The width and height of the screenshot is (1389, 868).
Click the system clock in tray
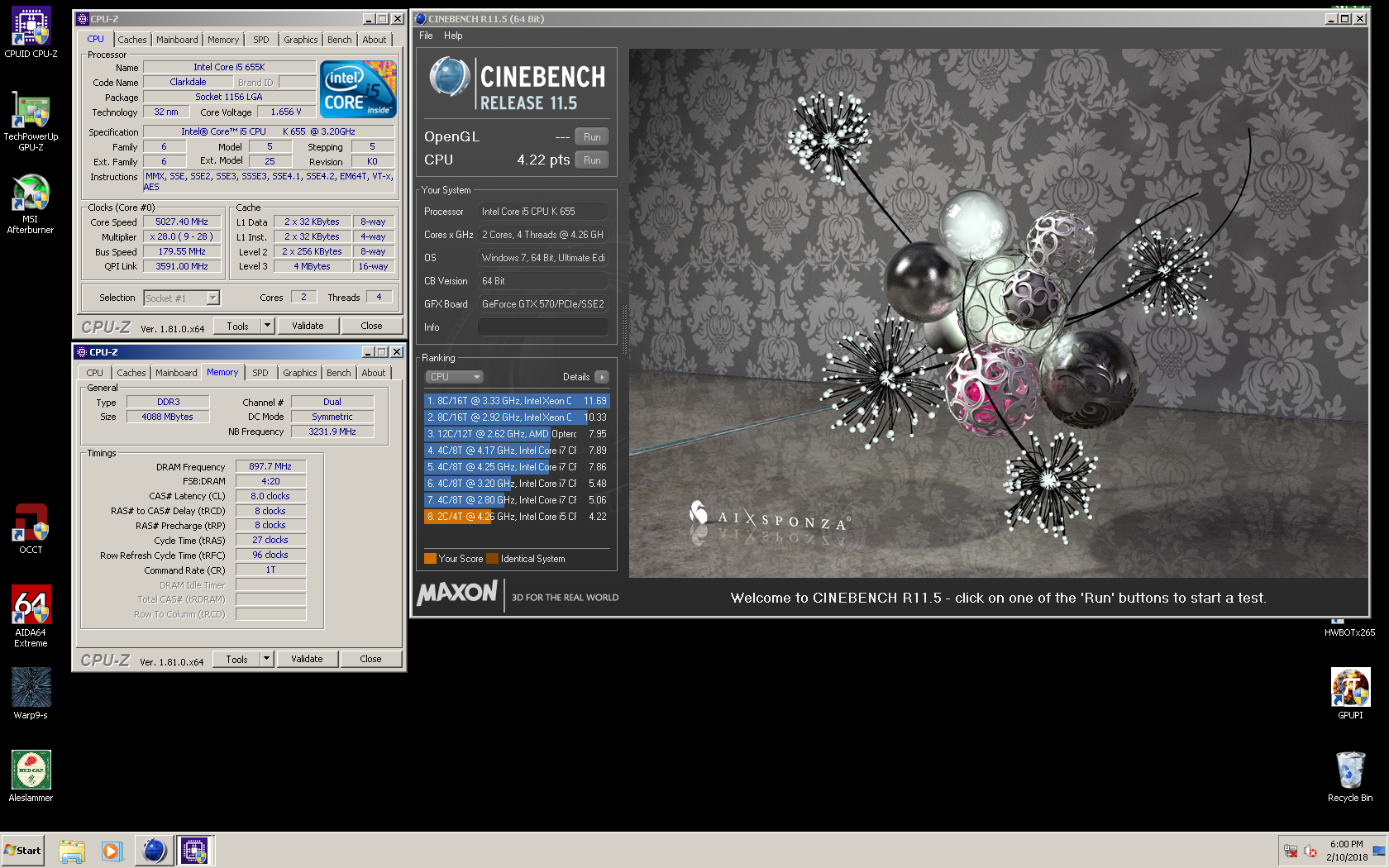tap(1346, 851)
